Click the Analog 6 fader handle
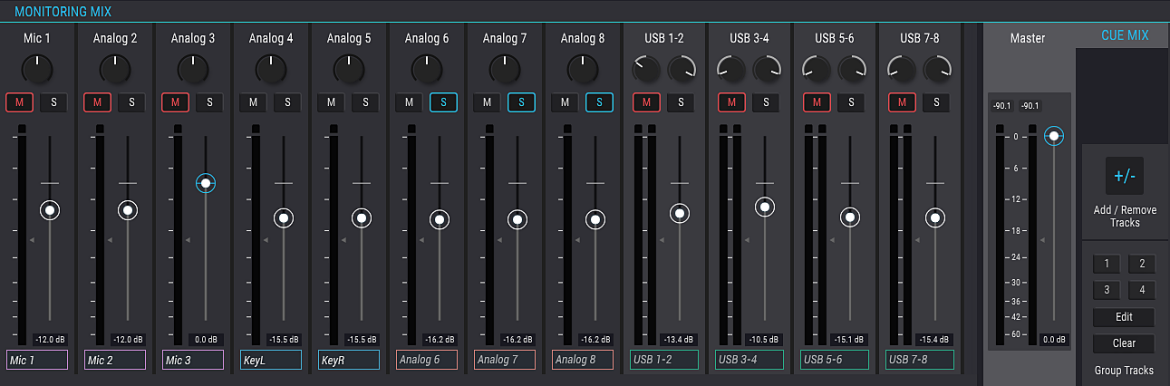 click(439, 220)
